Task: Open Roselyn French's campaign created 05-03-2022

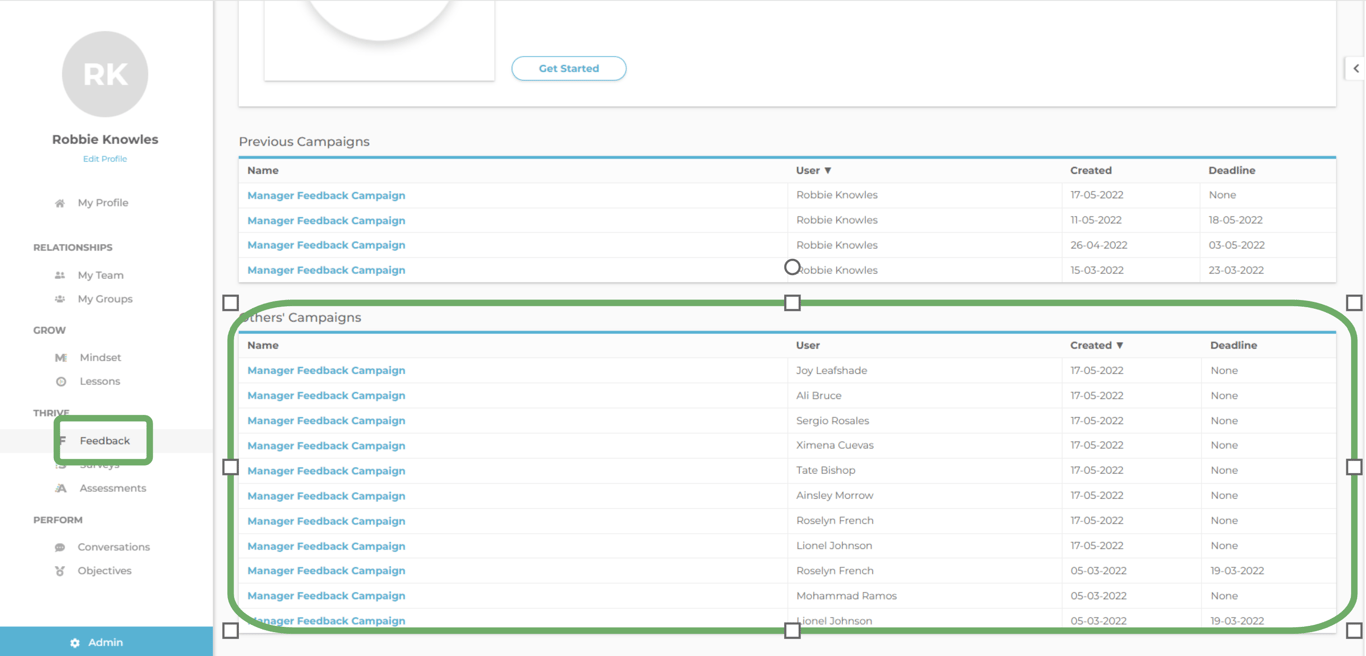Action: coord(326,571)
